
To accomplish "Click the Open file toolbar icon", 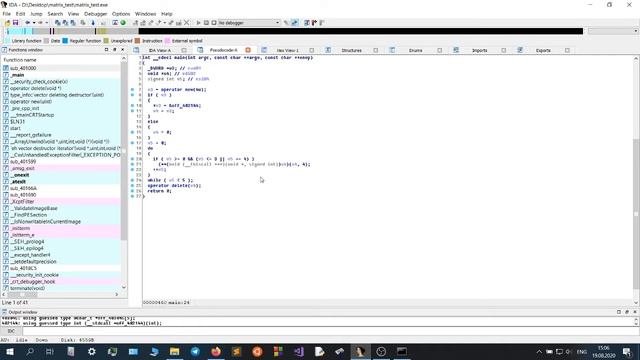I will [8, 23].
